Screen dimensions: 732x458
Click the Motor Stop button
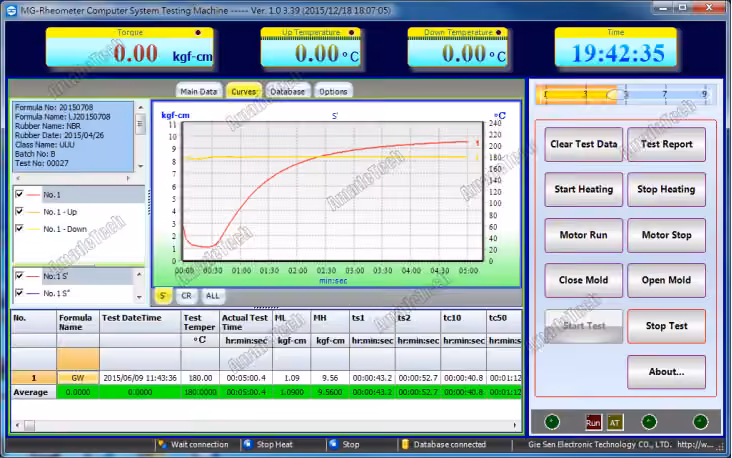coord(666,235)
